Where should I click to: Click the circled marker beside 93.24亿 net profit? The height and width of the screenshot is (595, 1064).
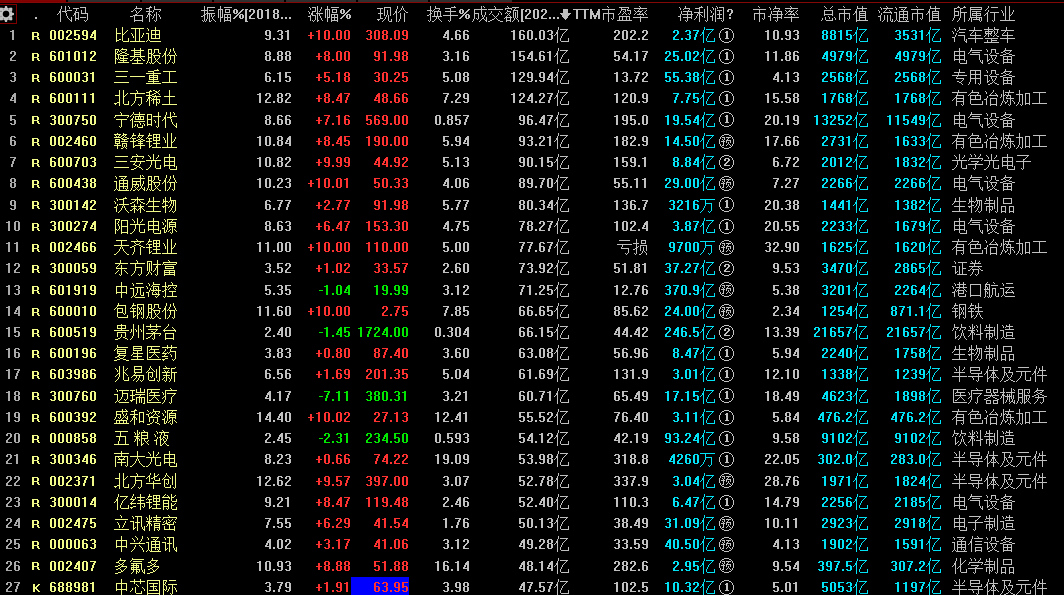coord(726,438)
